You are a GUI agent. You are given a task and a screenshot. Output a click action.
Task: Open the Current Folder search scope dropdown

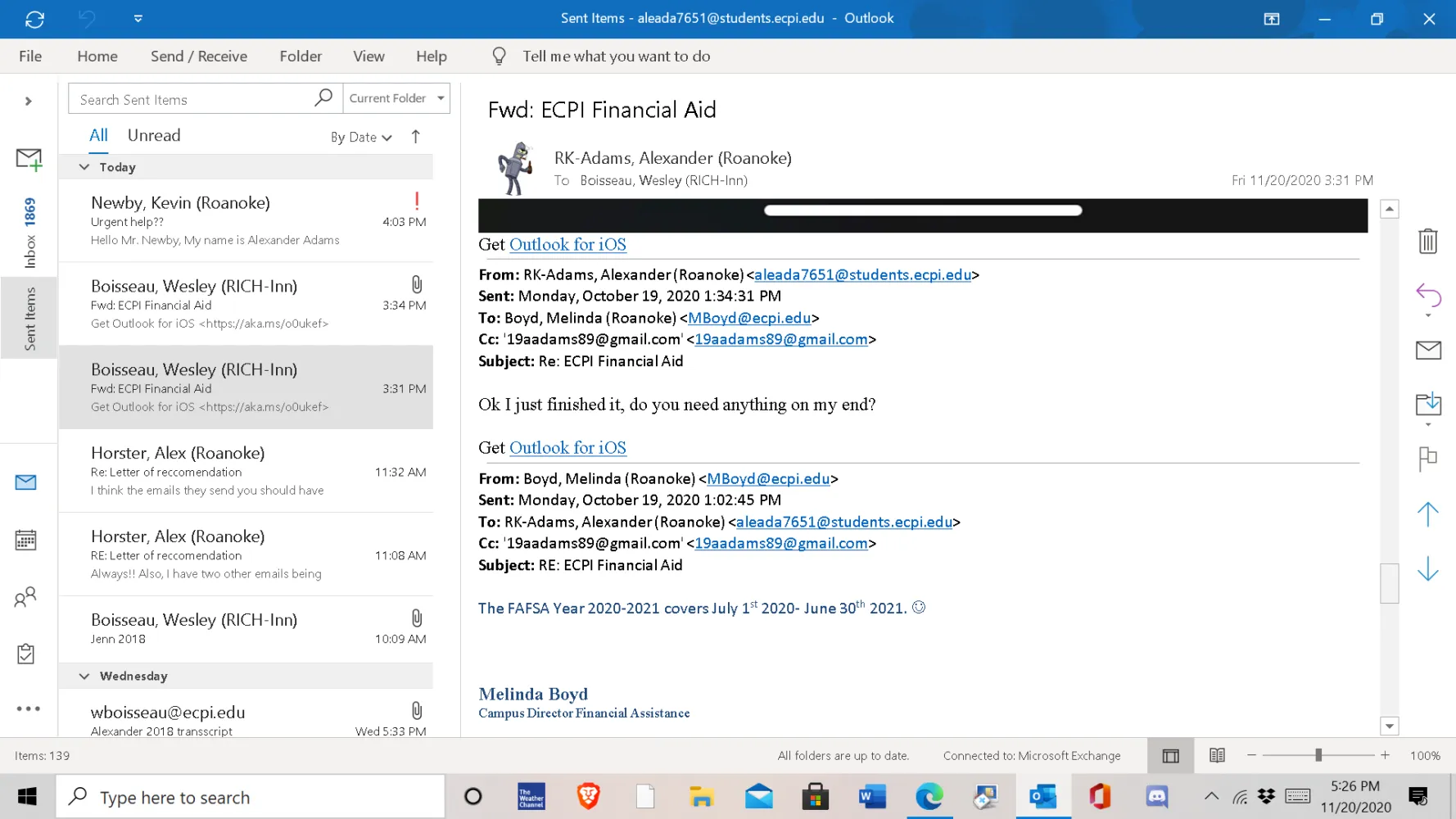[396, 98]
